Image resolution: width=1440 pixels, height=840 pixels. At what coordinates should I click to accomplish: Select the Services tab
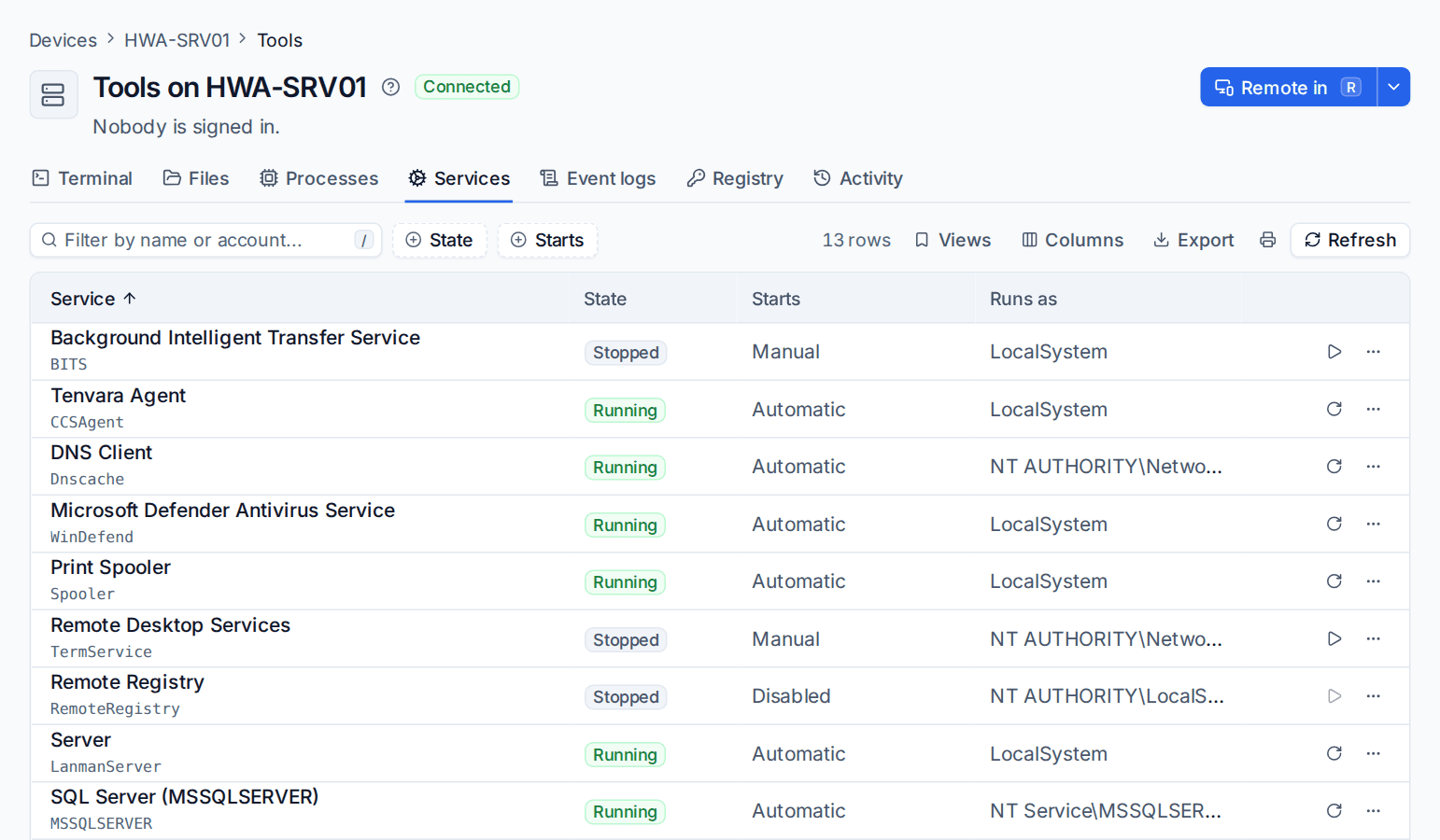click(x=459, y=178)
